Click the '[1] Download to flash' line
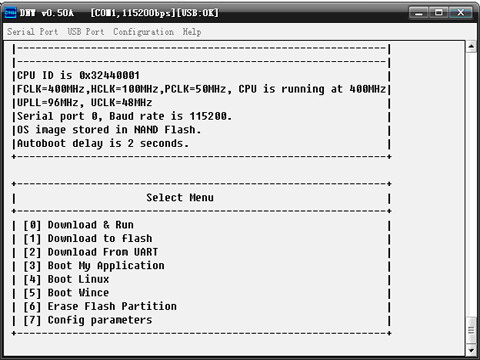 tap(88, 239)
